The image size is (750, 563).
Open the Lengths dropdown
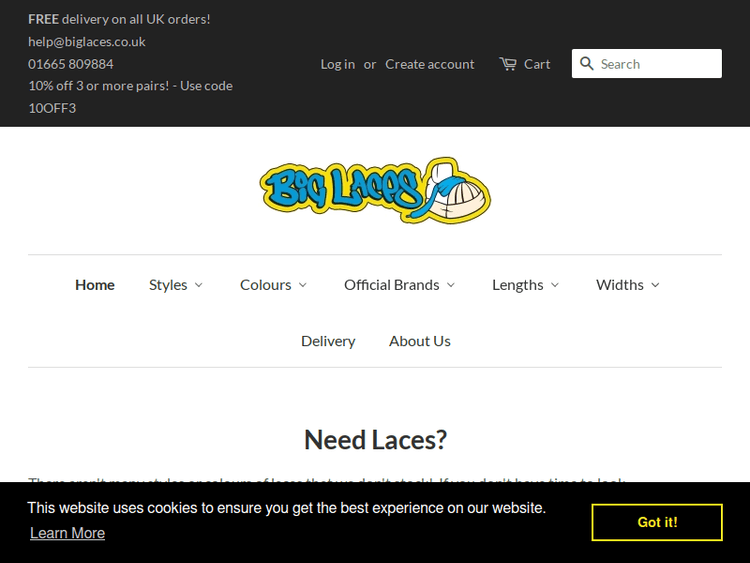(525, 285)
